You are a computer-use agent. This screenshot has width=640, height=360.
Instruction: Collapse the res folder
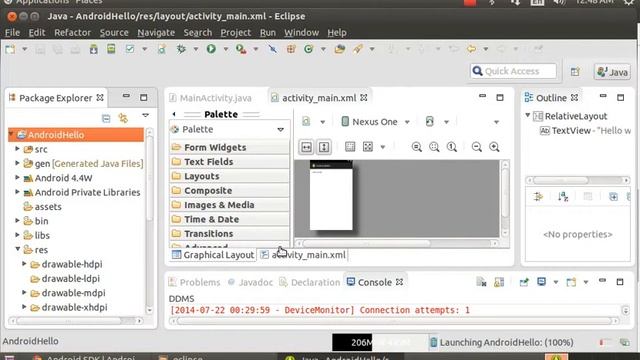pos(18,249)
